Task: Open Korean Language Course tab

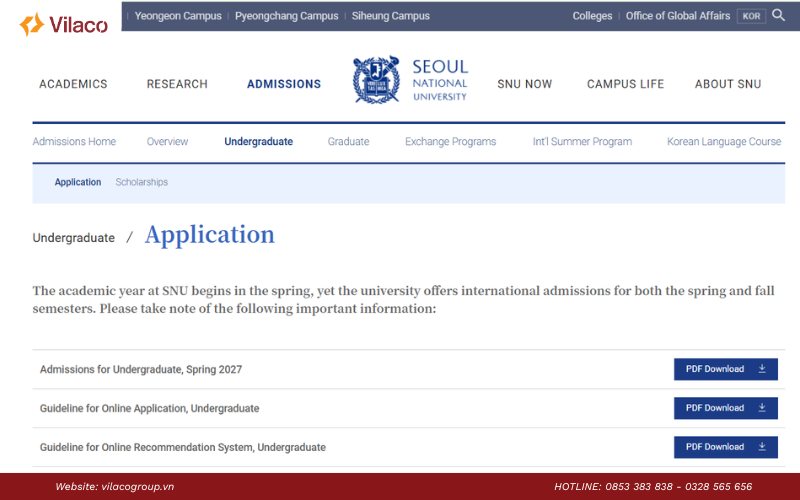Action: point(723,141)
